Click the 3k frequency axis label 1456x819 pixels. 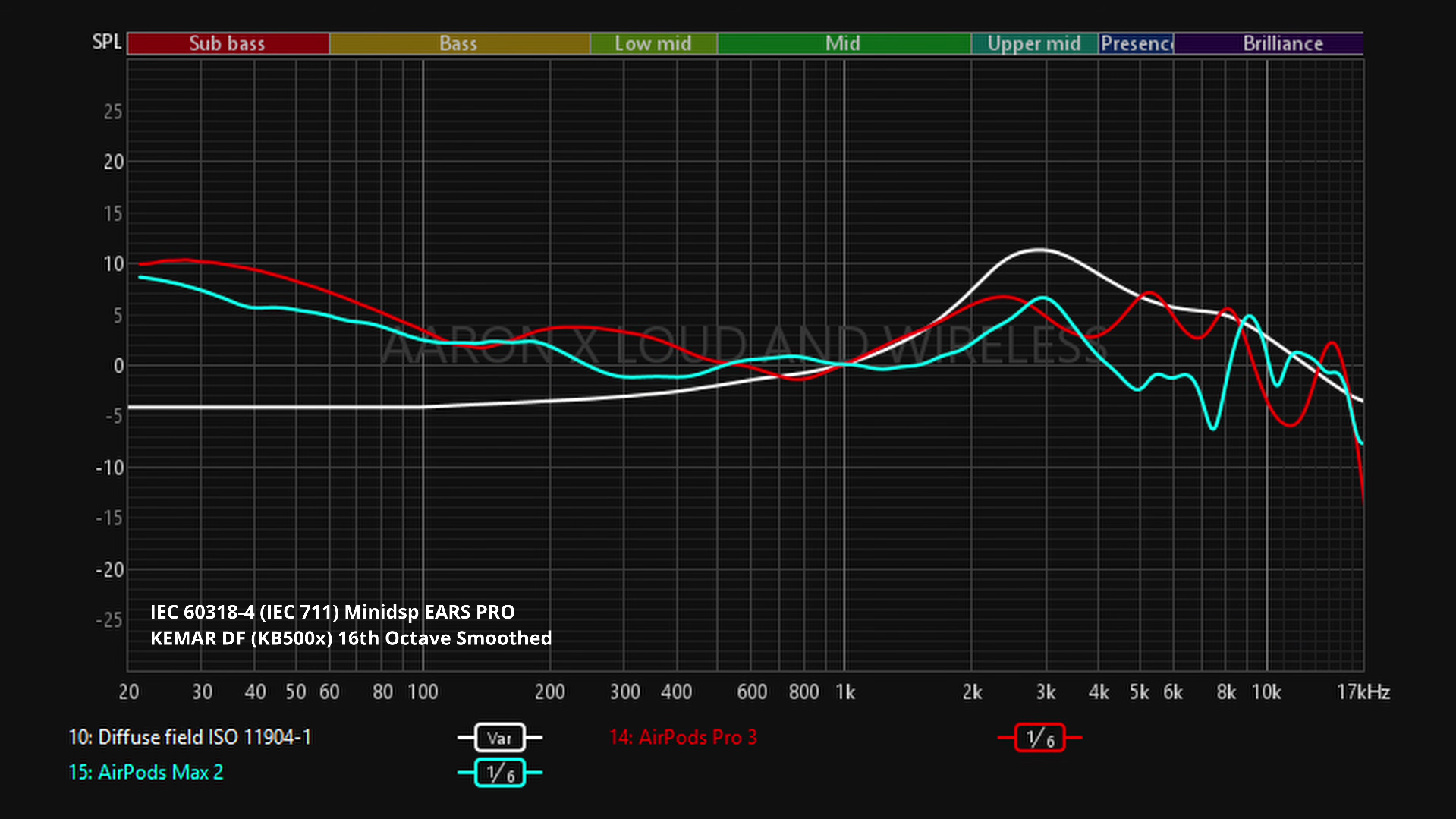(x=1046, y=692)
